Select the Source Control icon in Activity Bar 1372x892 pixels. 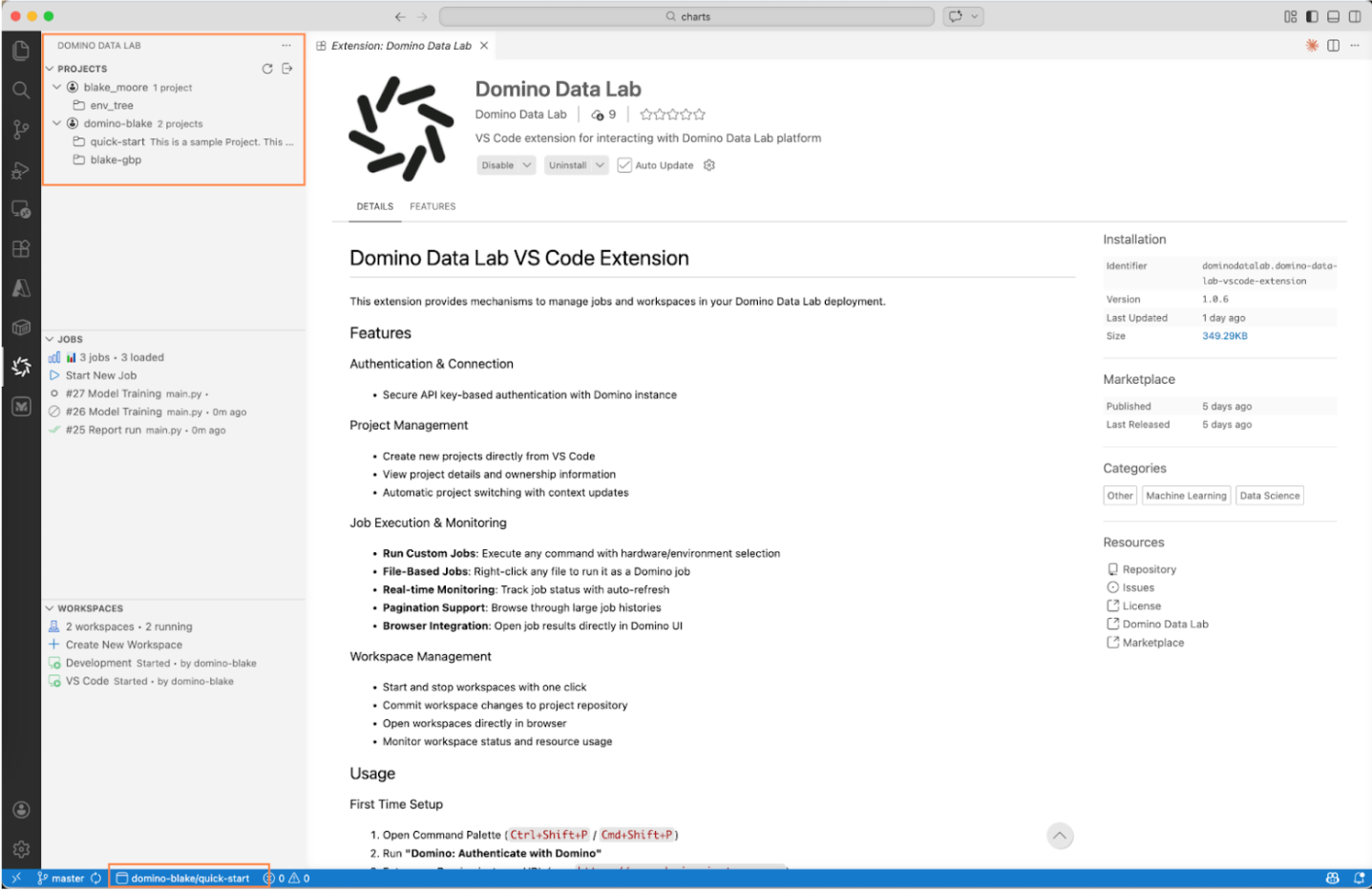tap(21, 130)
